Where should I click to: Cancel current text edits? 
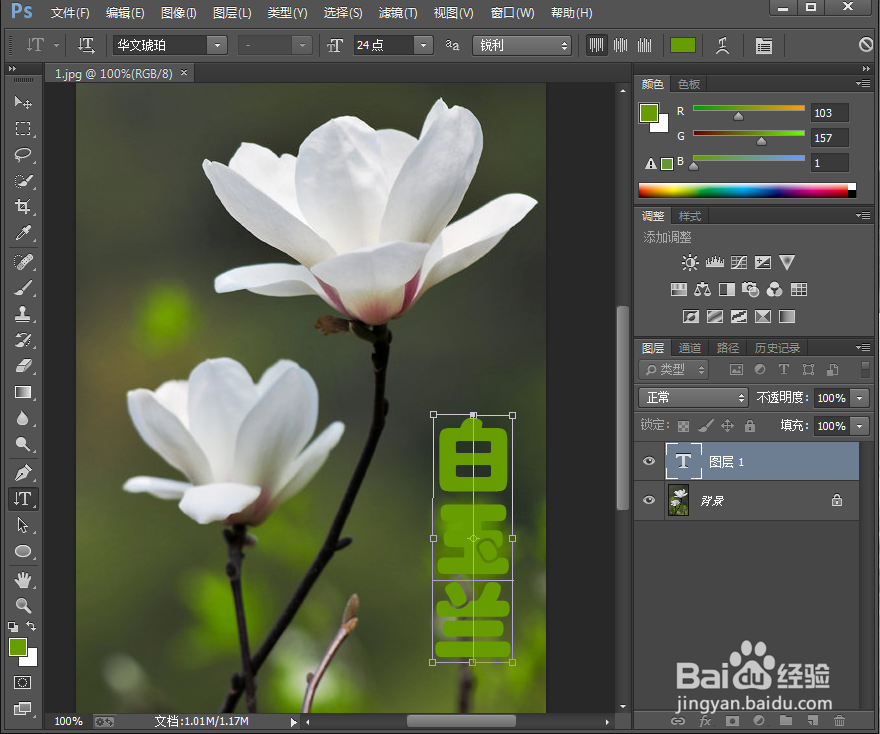[866, 44]
